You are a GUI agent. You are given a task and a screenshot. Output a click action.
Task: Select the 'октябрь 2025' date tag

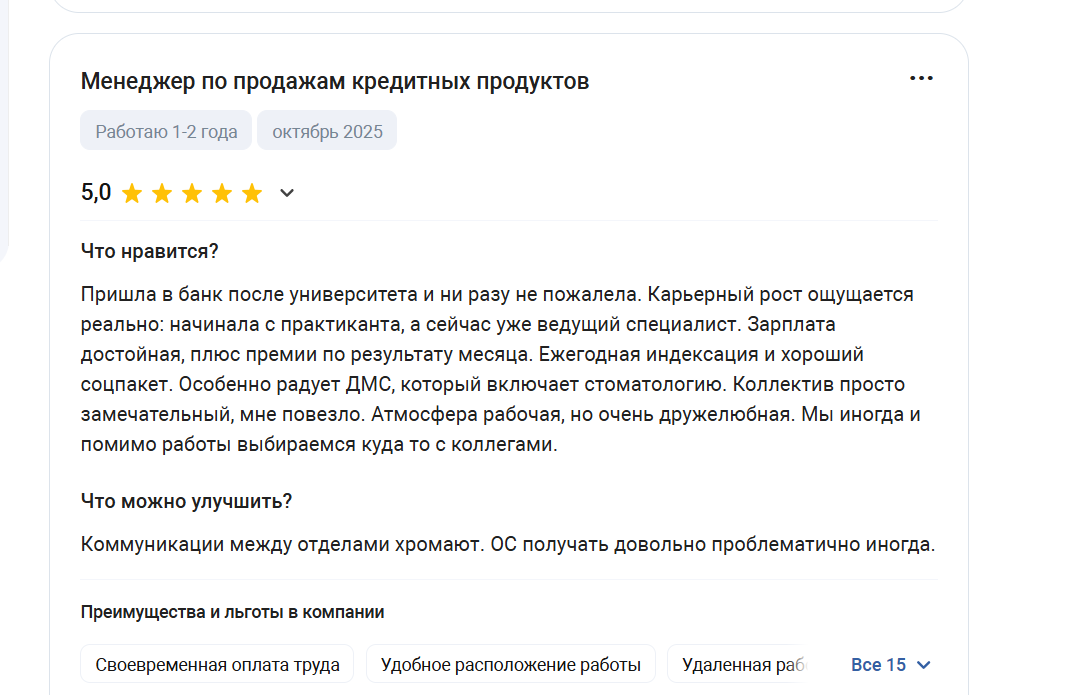click(x=327, y=131)
